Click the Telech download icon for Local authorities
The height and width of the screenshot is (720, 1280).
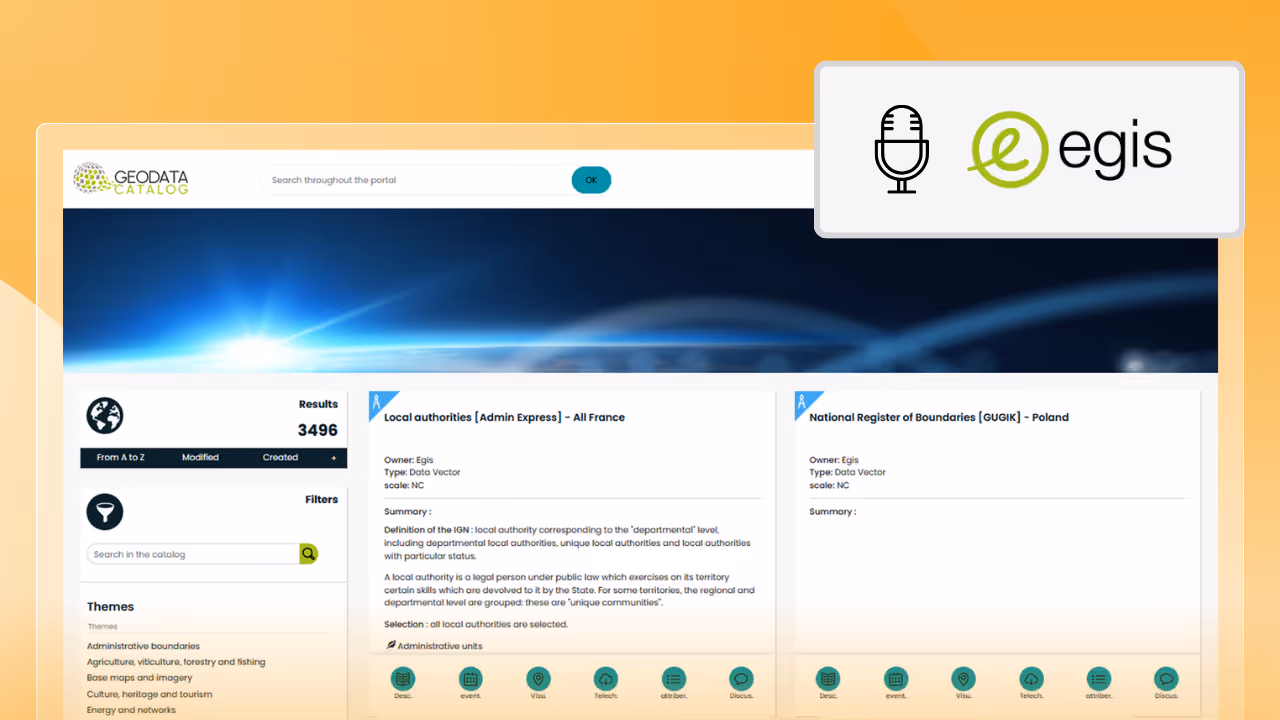pyautogui.click(x=606, y=678)
